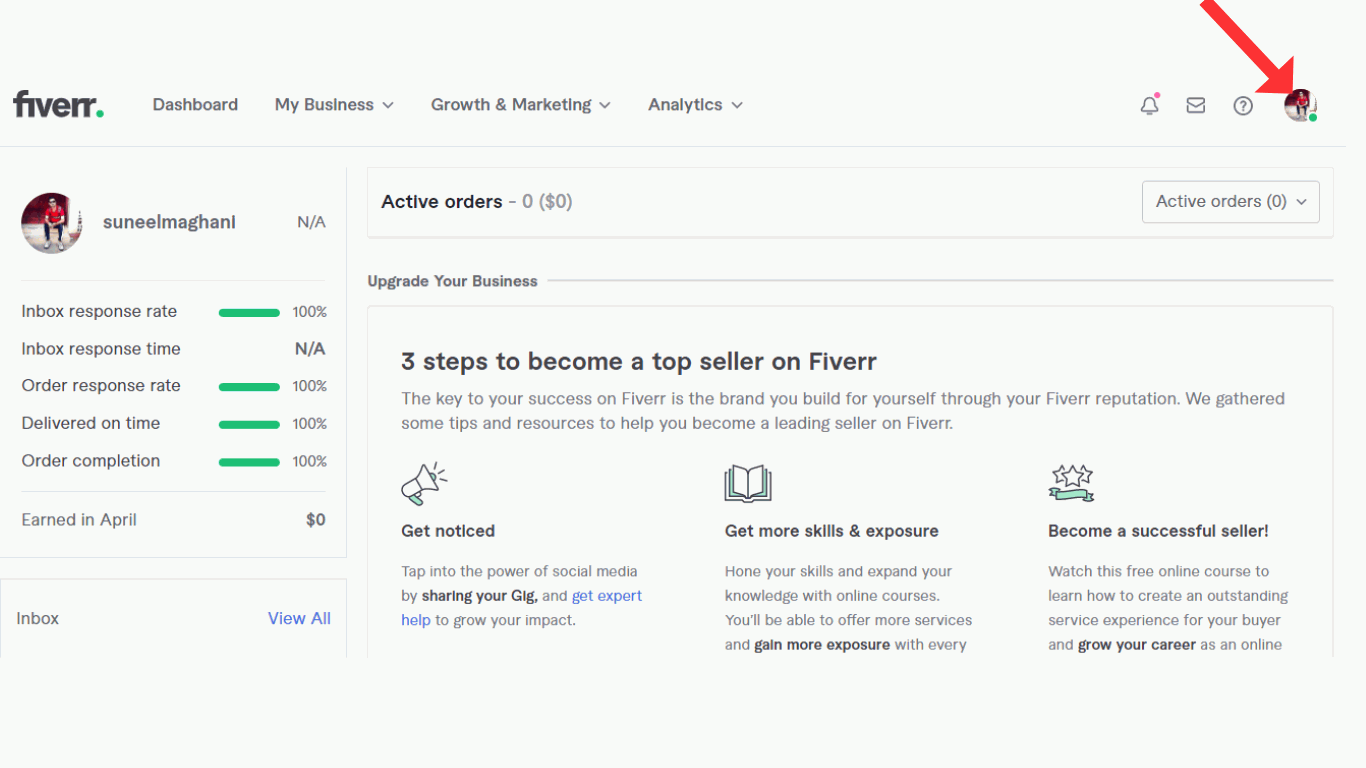Open the messages envelope icon
The image size is (1366, 768).
click(1196, 105)
